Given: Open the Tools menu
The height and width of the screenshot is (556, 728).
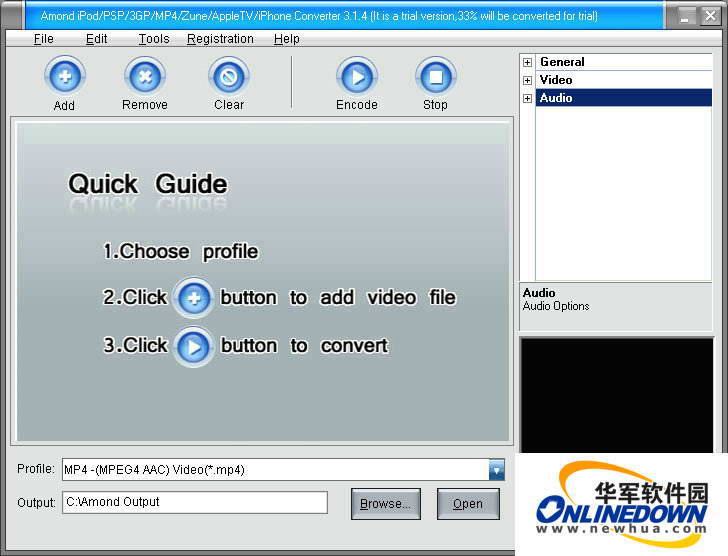Looking at the screenshot, I should pos(154,39).
